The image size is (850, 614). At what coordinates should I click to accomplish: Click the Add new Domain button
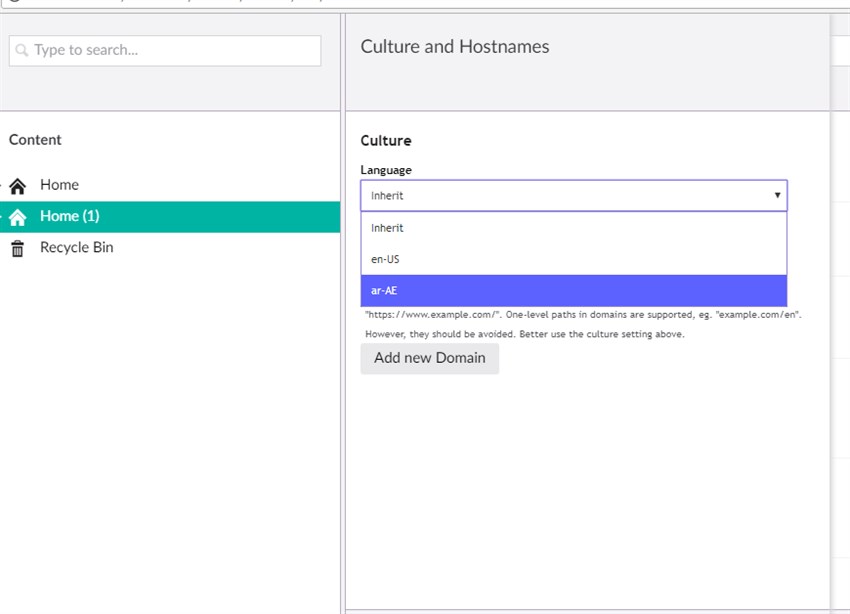click(x=429, y=358)
